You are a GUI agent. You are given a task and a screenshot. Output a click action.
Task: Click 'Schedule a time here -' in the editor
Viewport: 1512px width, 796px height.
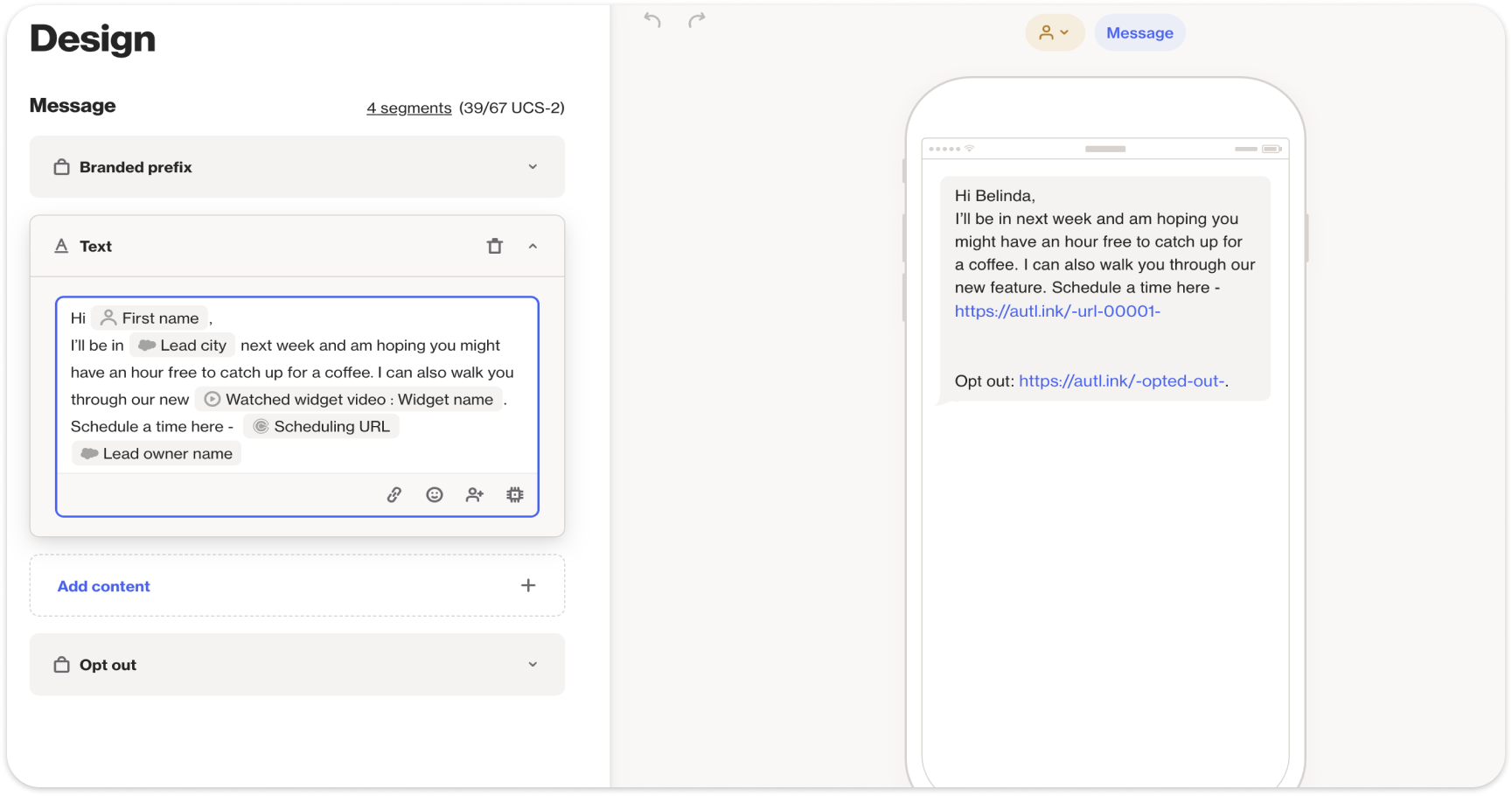(x=152, y=427)
